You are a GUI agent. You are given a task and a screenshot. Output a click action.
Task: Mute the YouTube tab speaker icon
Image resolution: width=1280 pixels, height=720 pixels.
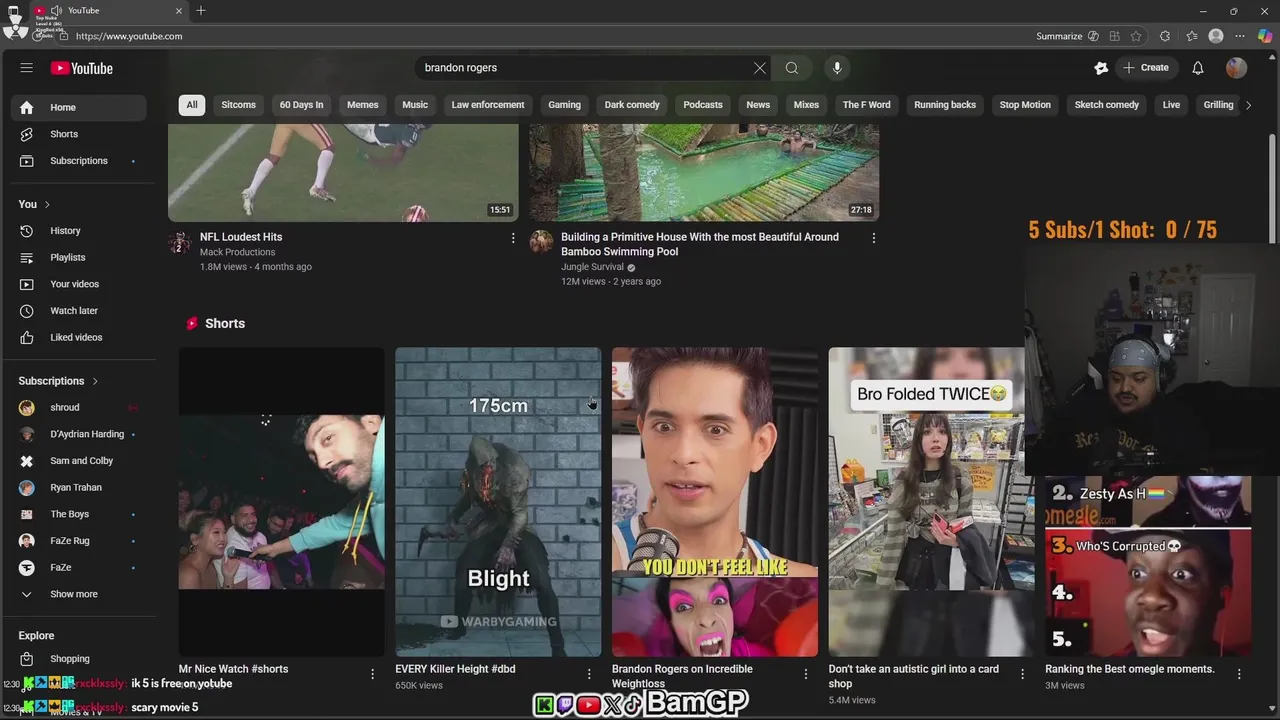pyautogui.click(x=56, y=10)
